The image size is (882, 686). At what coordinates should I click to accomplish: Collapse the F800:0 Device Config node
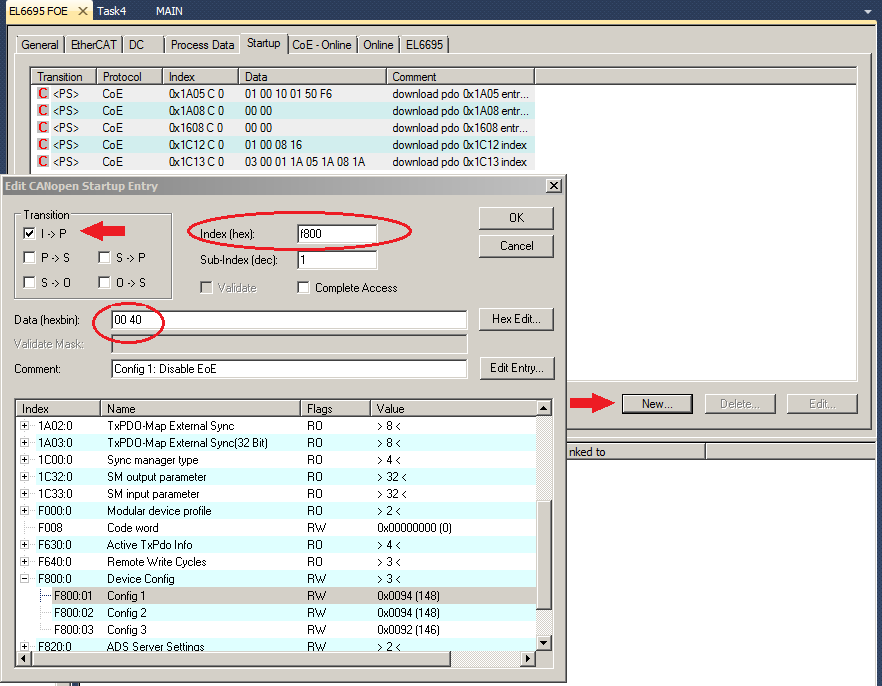24,578
